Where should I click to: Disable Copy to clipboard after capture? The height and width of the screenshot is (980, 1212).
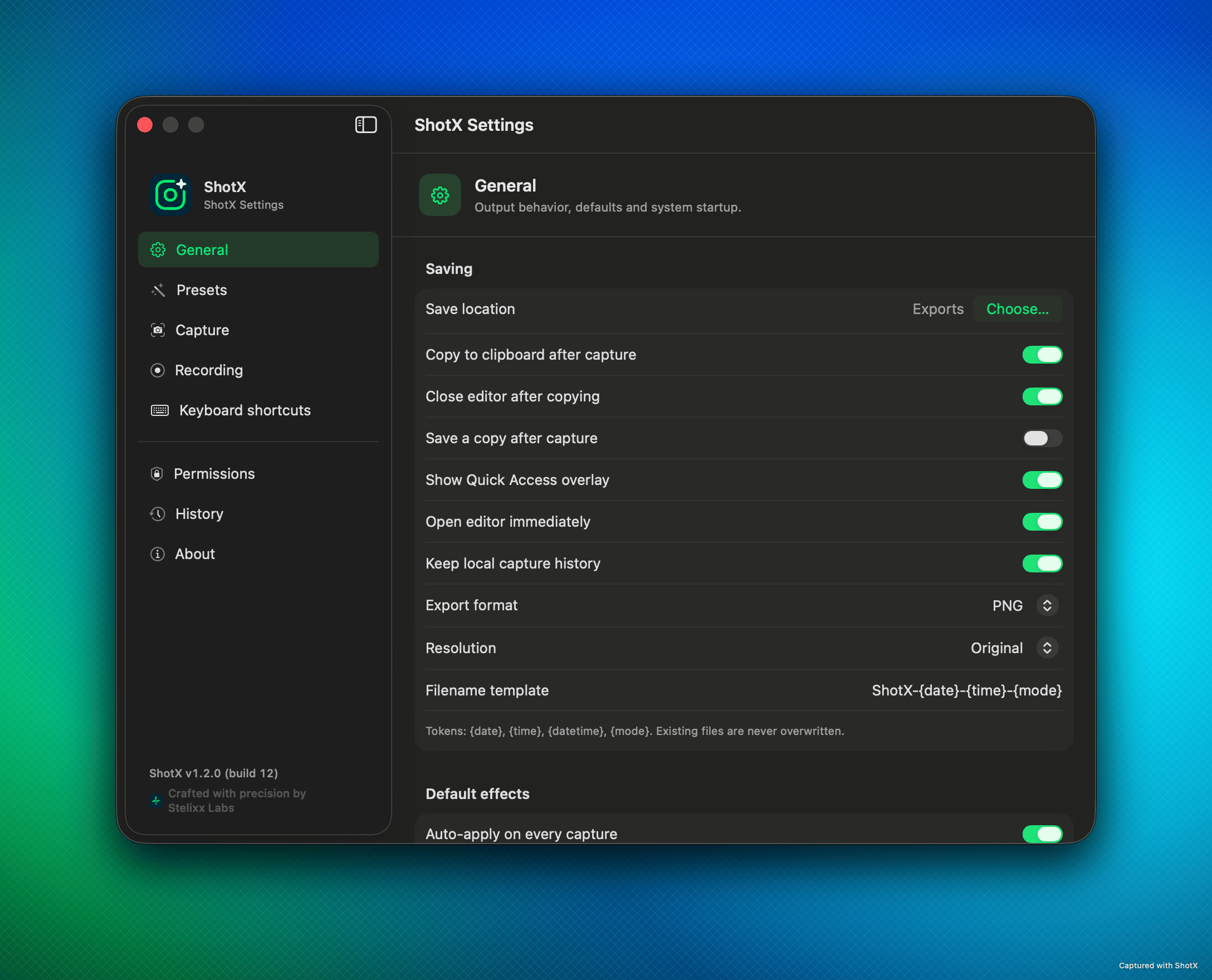pyautogui.click(x=1042, y=355)
